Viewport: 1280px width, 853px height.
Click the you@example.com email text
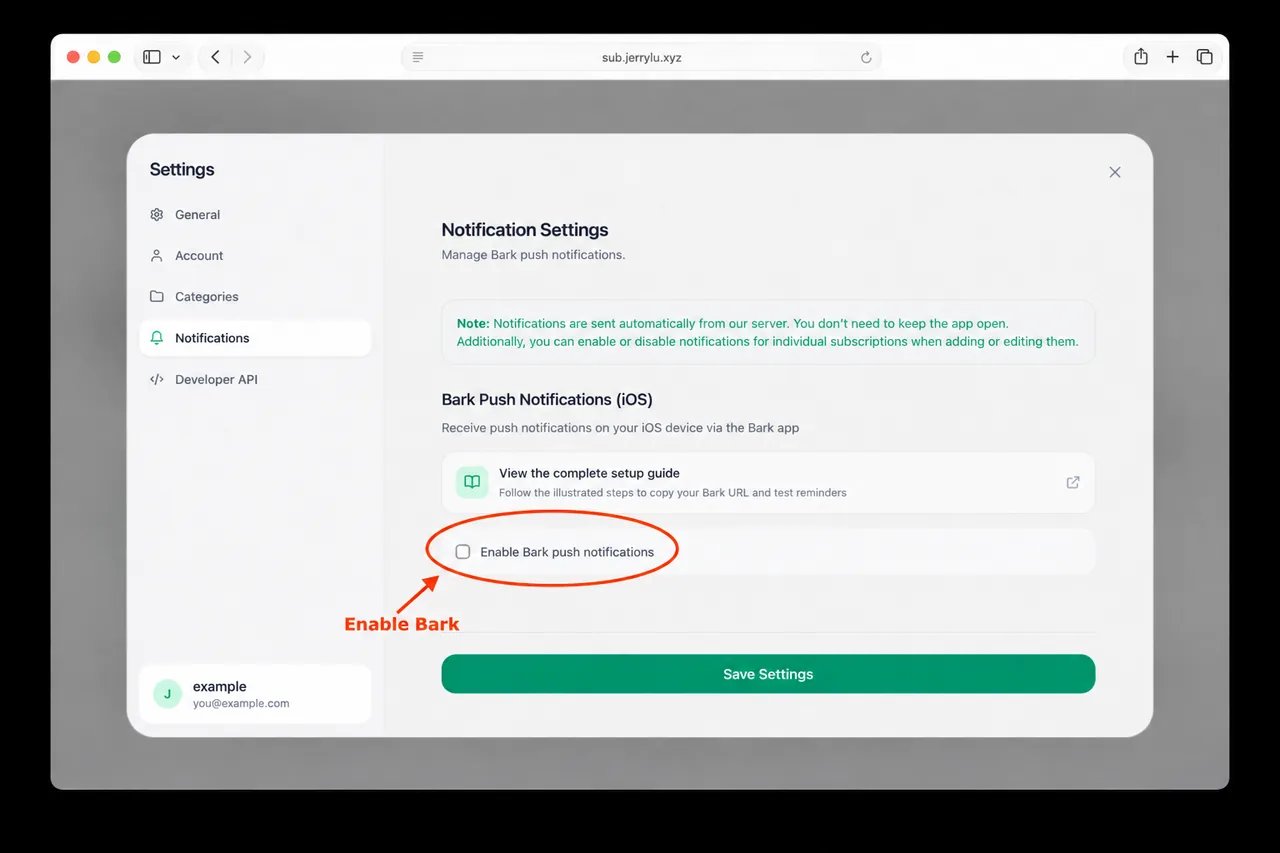tap(241, 704)
